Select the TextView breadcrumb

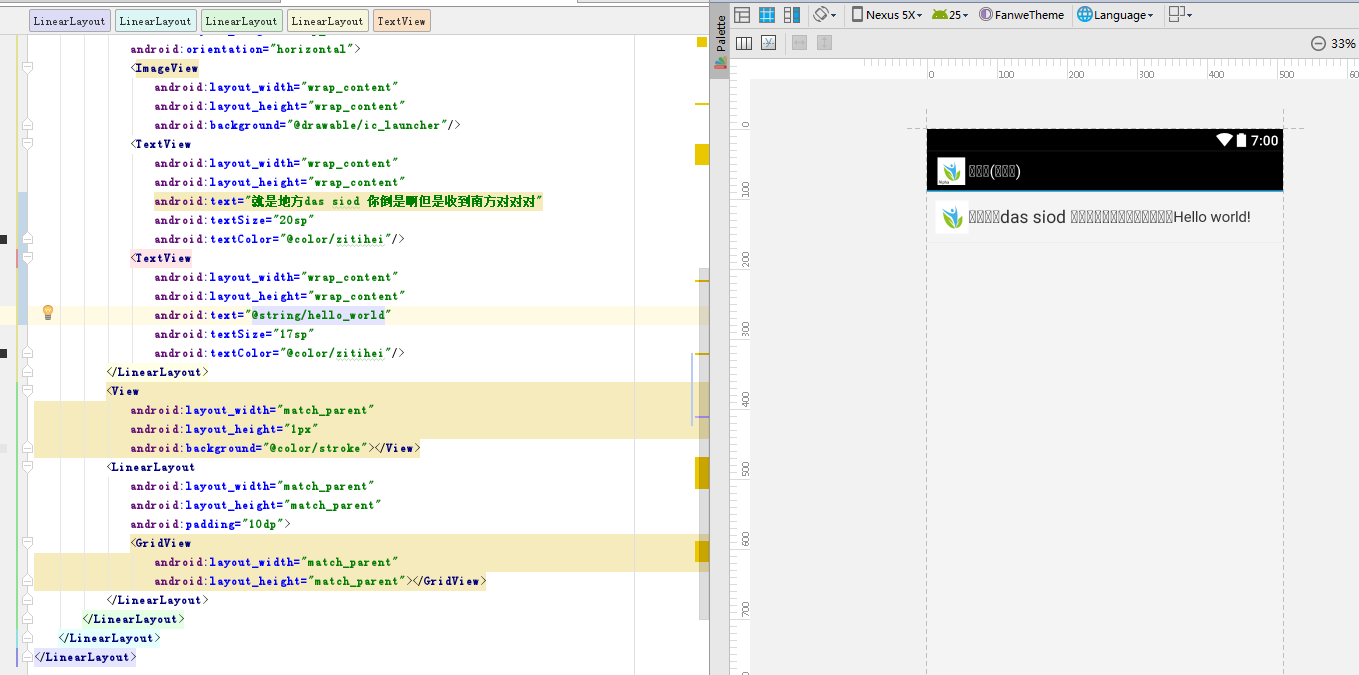point(401,21)
